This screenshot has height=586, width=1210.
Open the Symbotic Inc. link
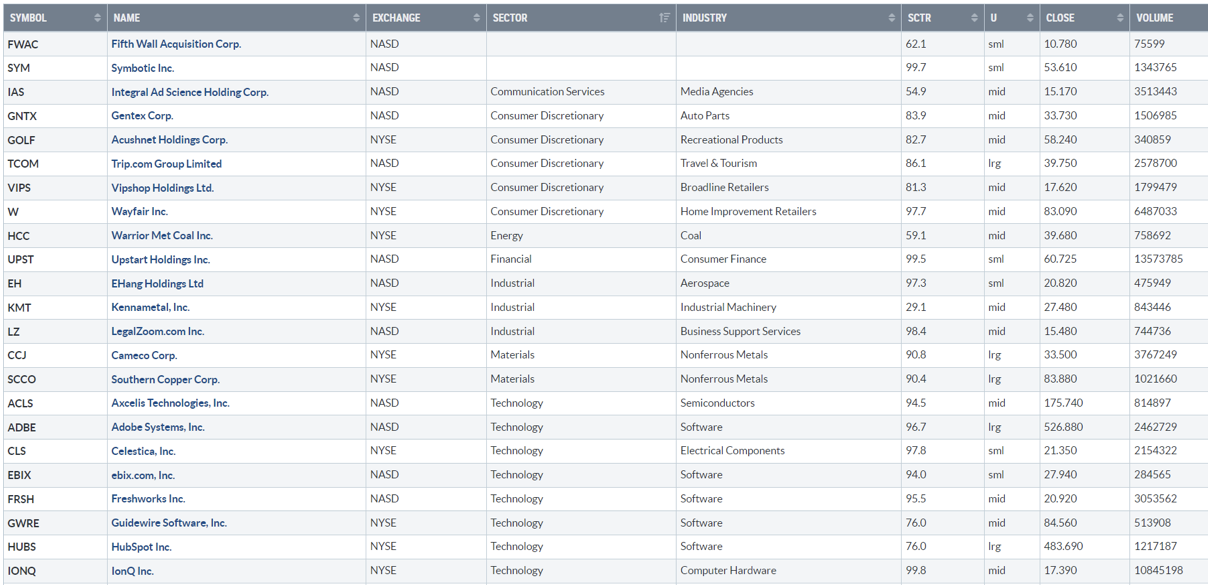click(143, 68)
